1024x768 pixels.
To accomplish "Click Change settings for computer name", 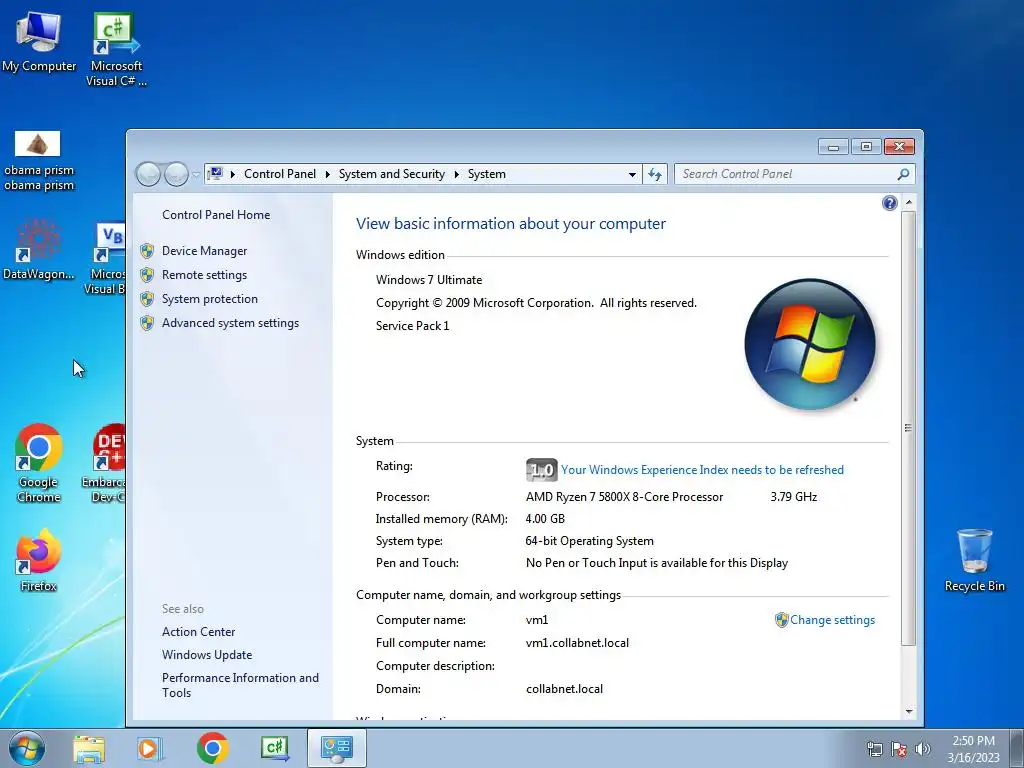I will point(832,620).
